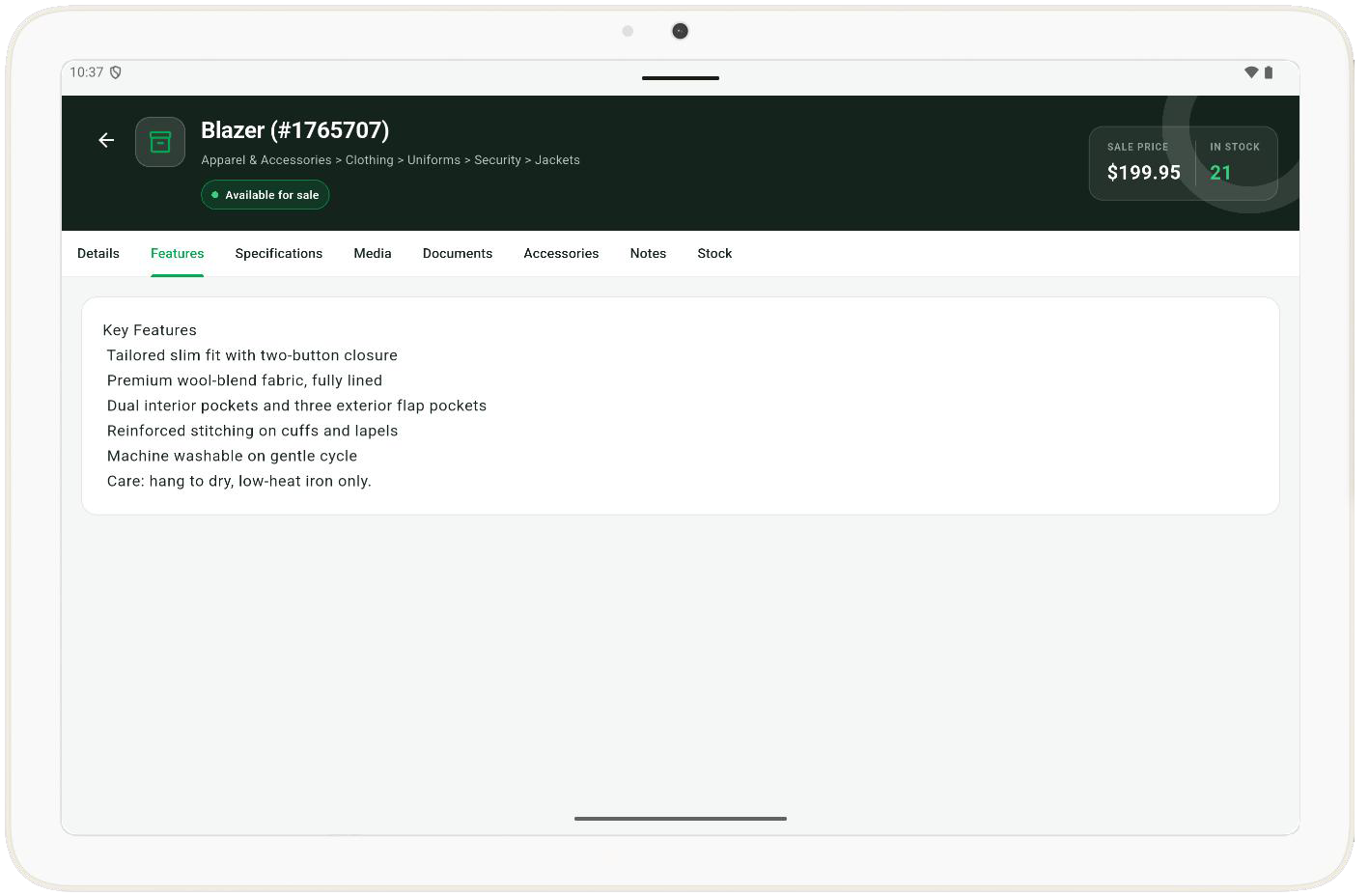Tap the 10:37 clock in status bar

[x=86, y=72]
